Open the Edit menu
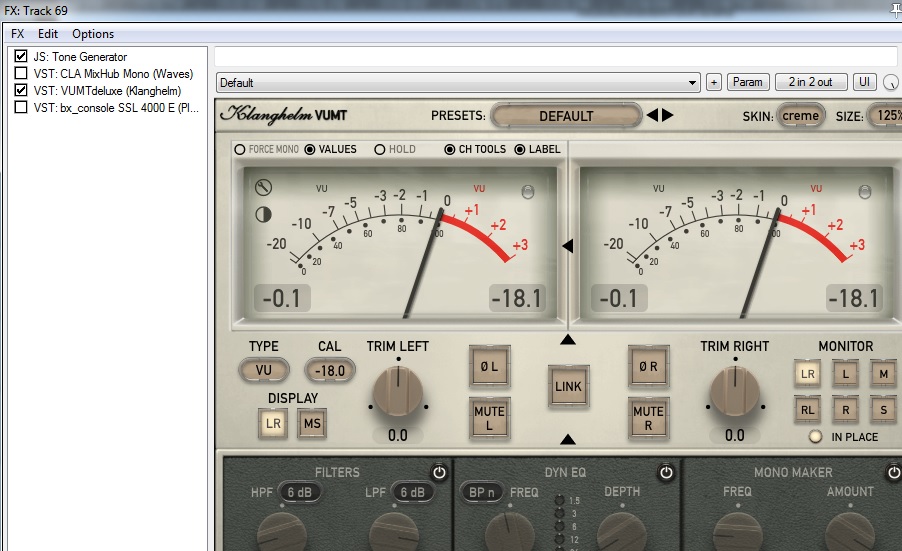This screenshot has height=551, width=902. (x=48, y=34)
